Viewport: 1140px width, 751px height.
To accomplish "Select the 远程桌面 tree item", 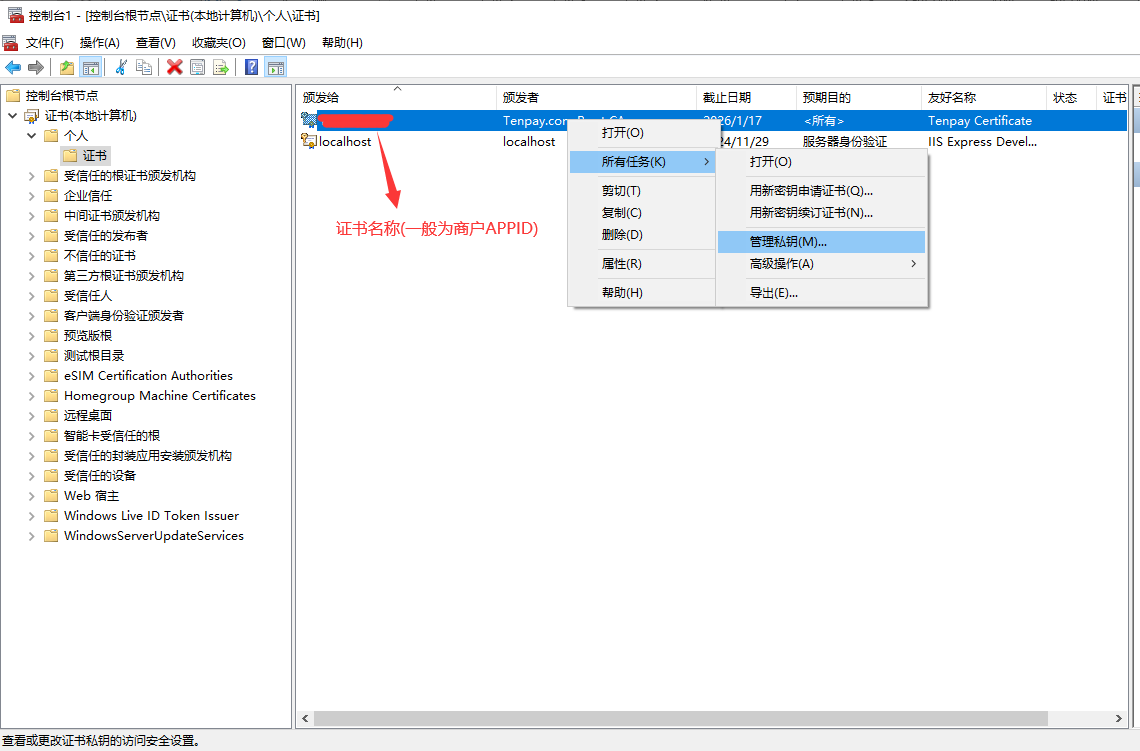I will coord(88,415).
